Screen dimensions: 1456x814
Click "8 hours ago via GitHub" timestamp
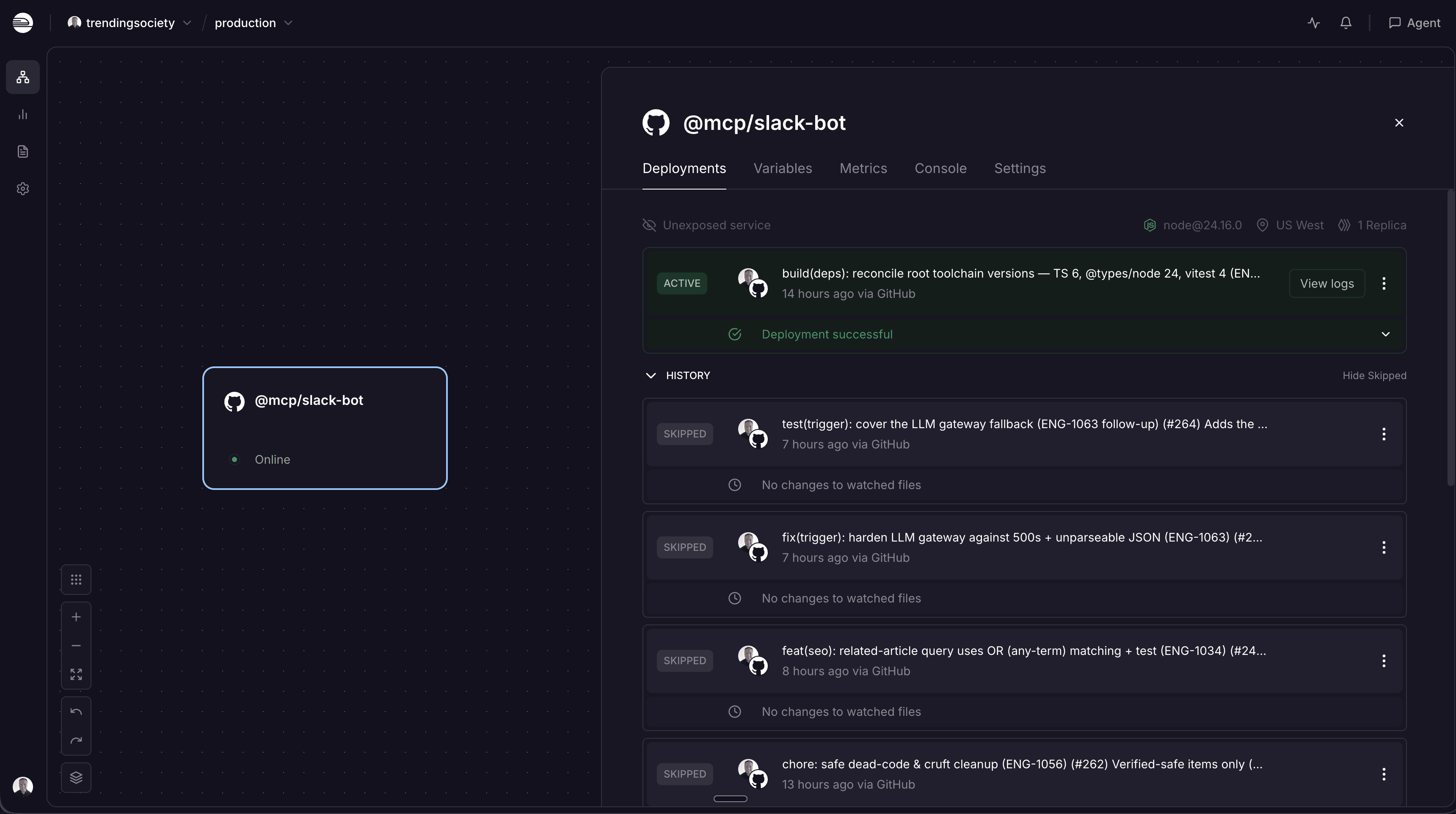(846, 671)
